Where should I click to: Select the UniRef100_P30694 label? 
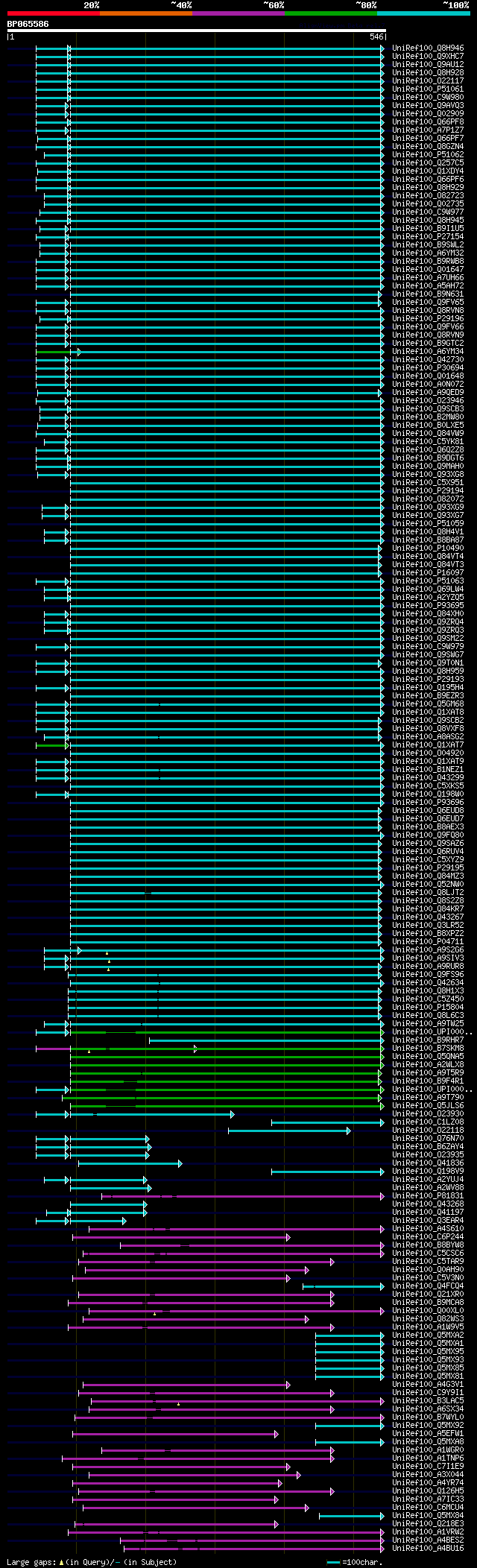pyautogui.click(x=428, y=368)
